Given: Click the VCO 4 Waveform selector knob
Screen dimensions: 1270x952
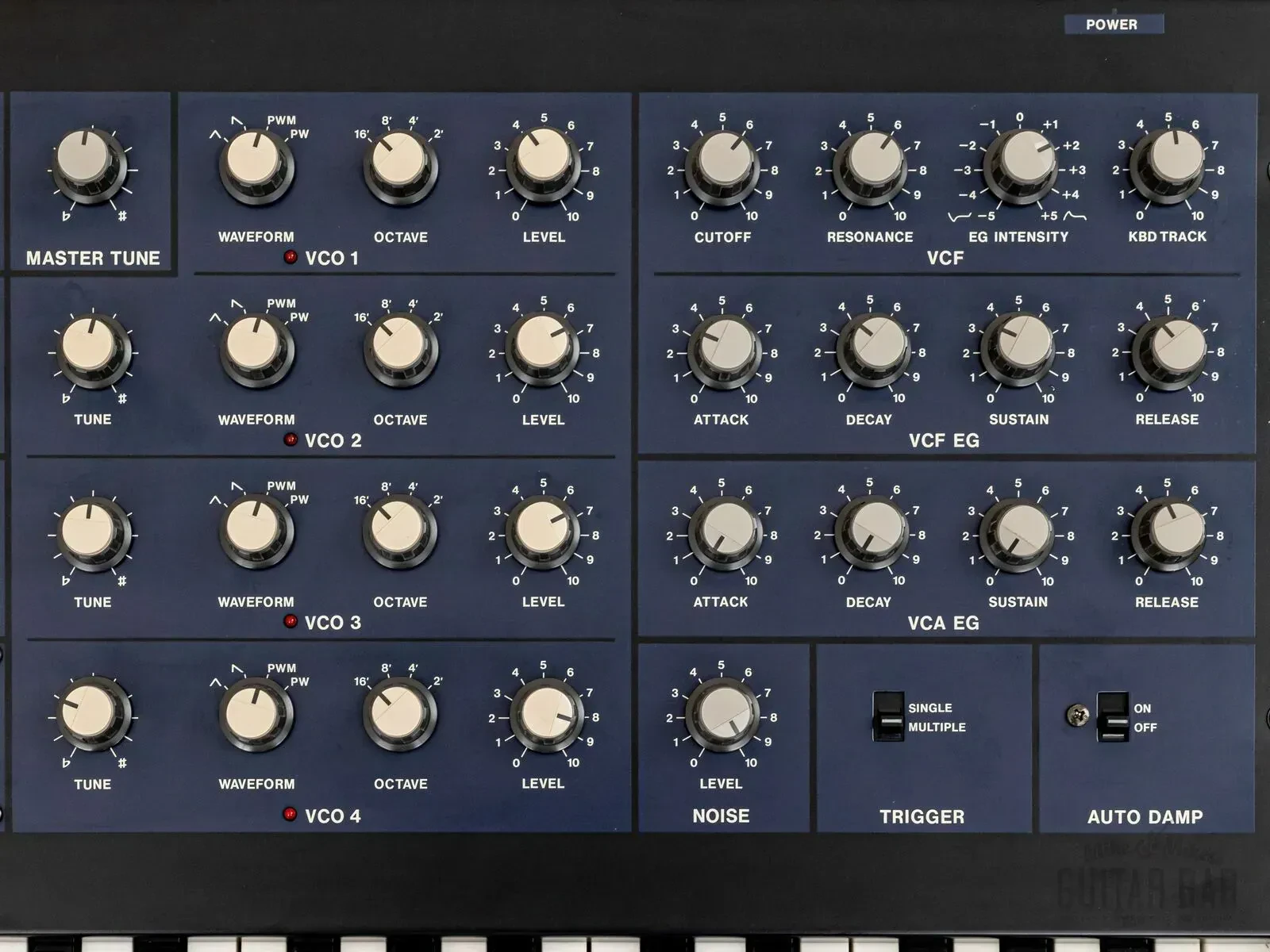Looking at the screenshot, I should [256, 712].
